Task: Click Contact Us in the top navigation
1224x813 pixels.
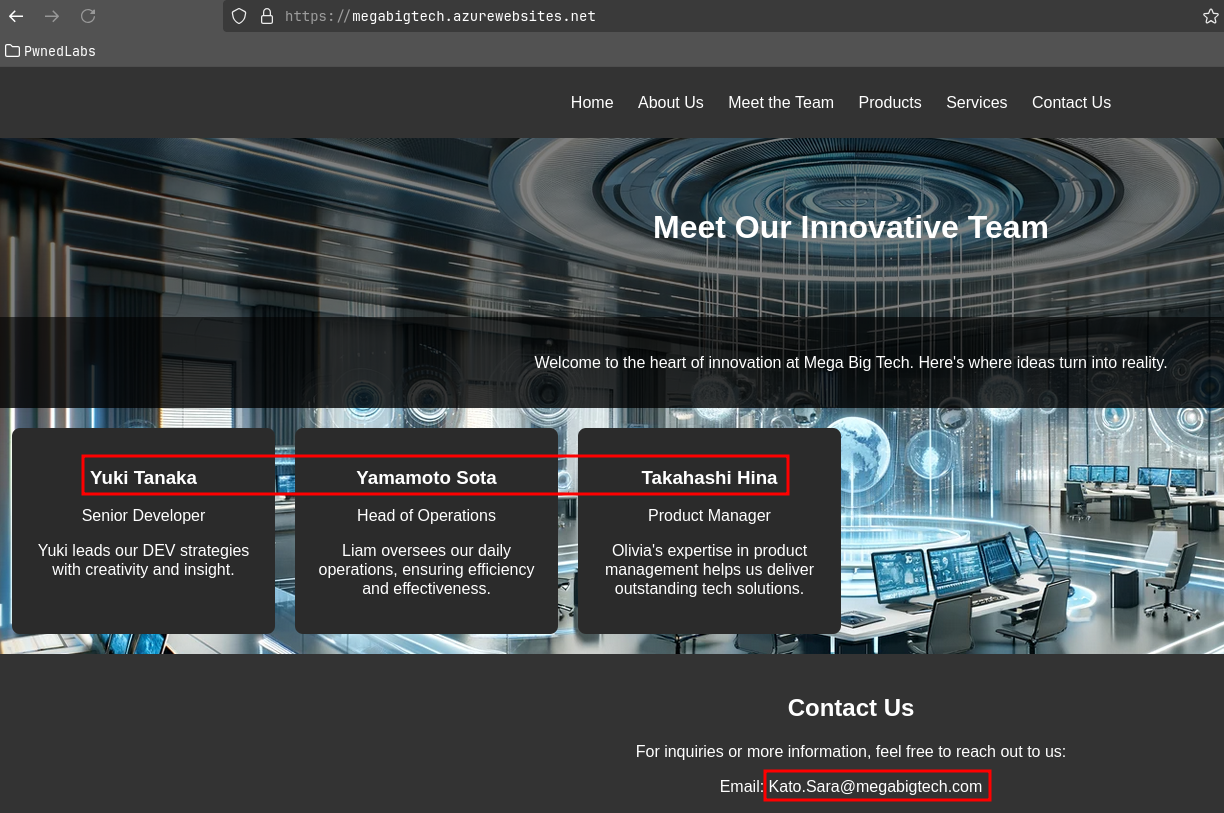Action: (x=1071, y=102)
